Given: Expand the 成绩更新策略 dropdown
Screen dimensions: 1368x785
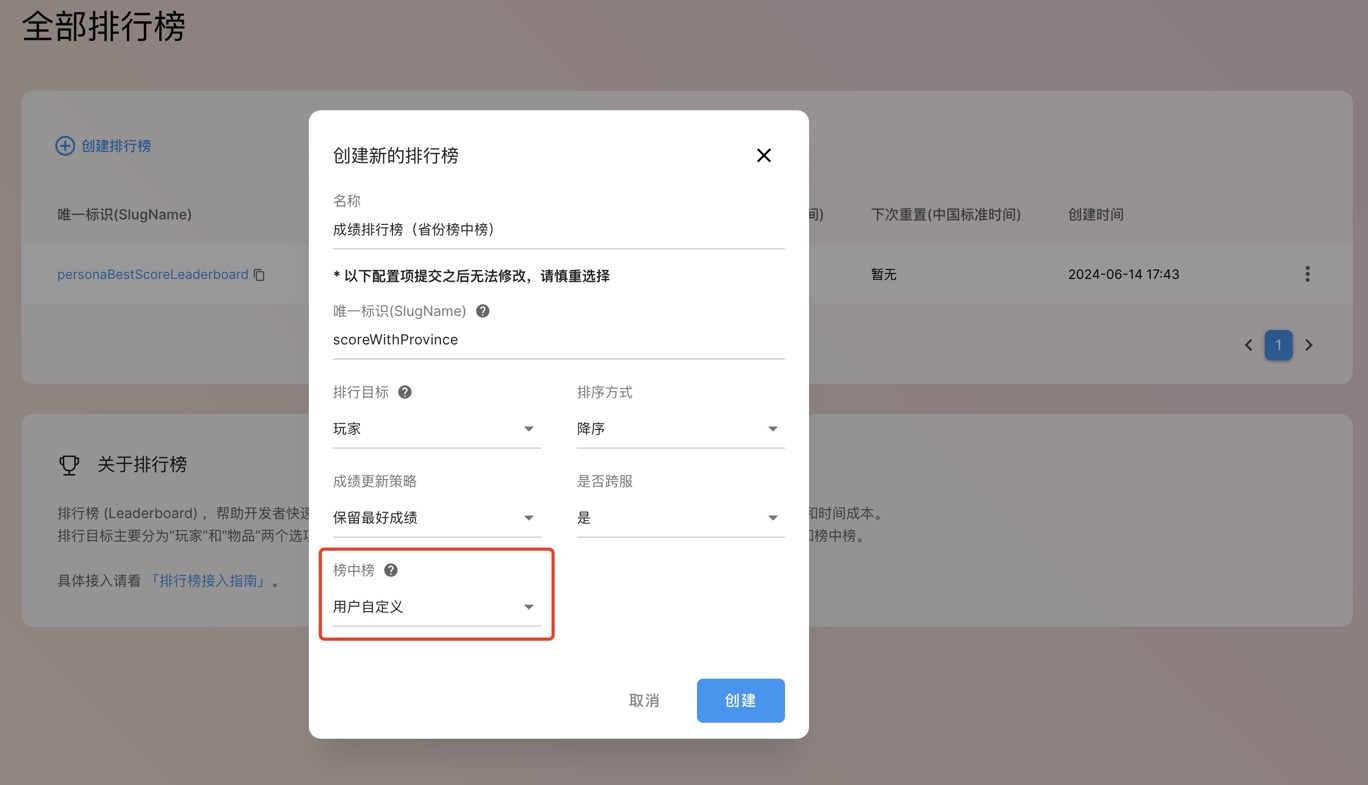Looking at the screenshot, I should 436,518.
